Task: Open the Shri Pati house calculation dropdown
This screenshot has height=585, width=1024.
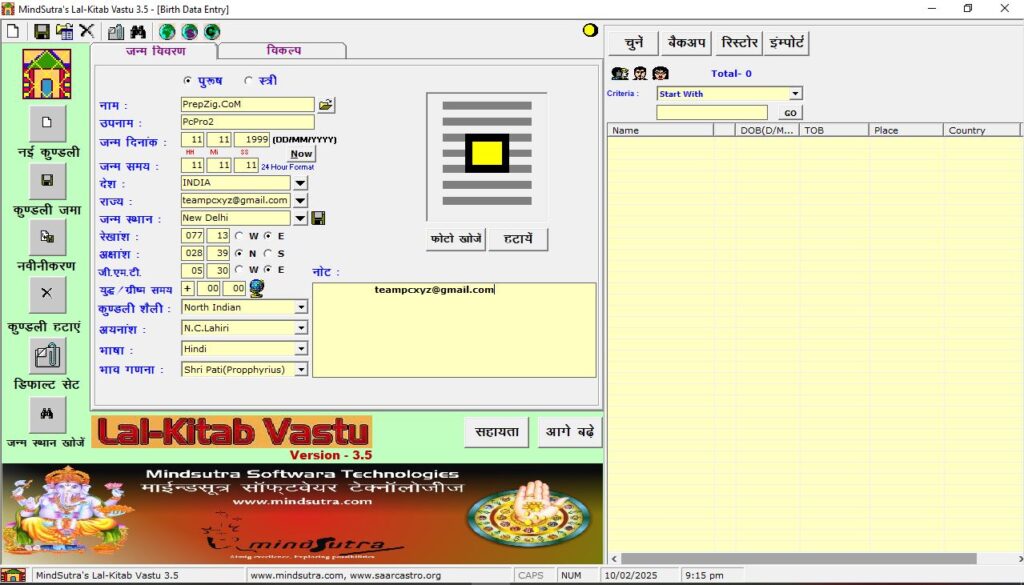Action: pos(301,370)
